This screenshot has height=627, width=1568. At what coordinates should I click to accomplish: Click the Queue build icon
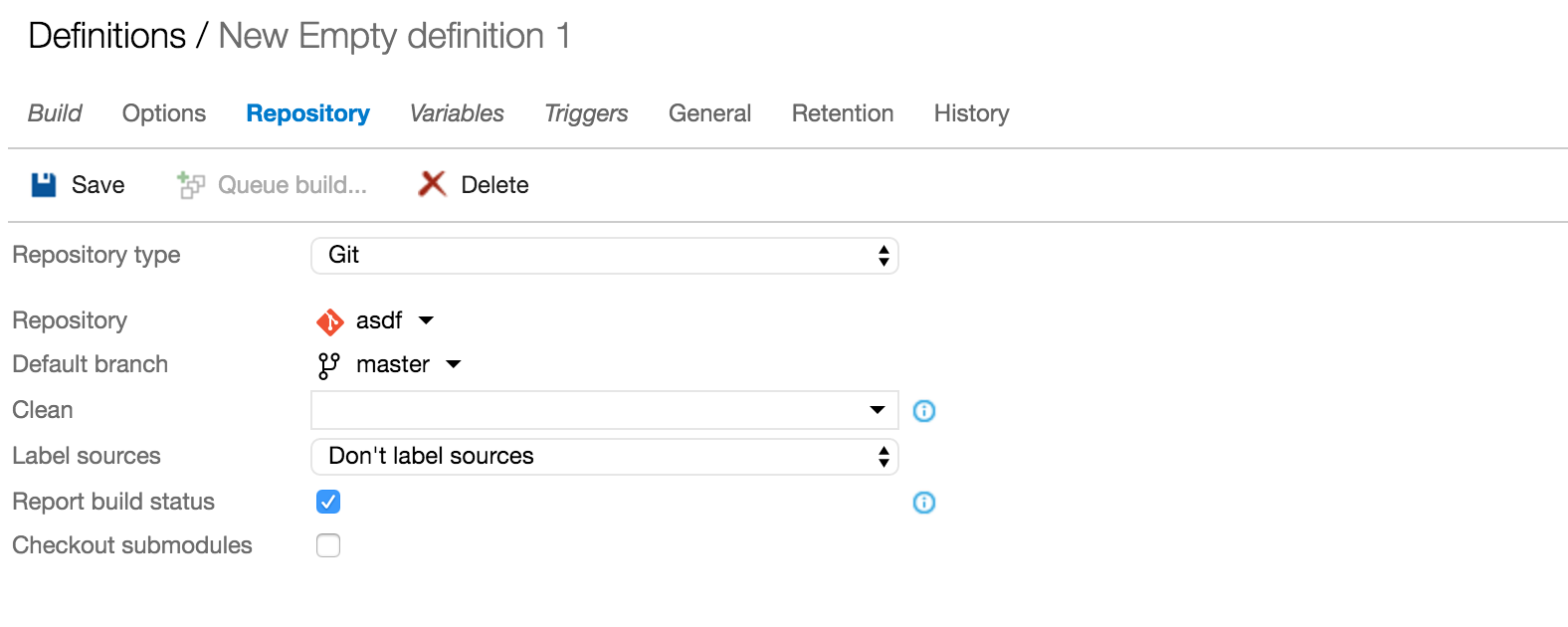(x=190, y=185)
